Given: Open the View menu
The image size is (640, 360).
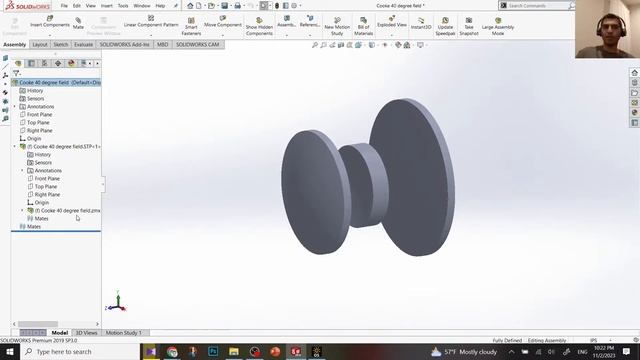Looking at the screenshot, I should coord(91,6).
